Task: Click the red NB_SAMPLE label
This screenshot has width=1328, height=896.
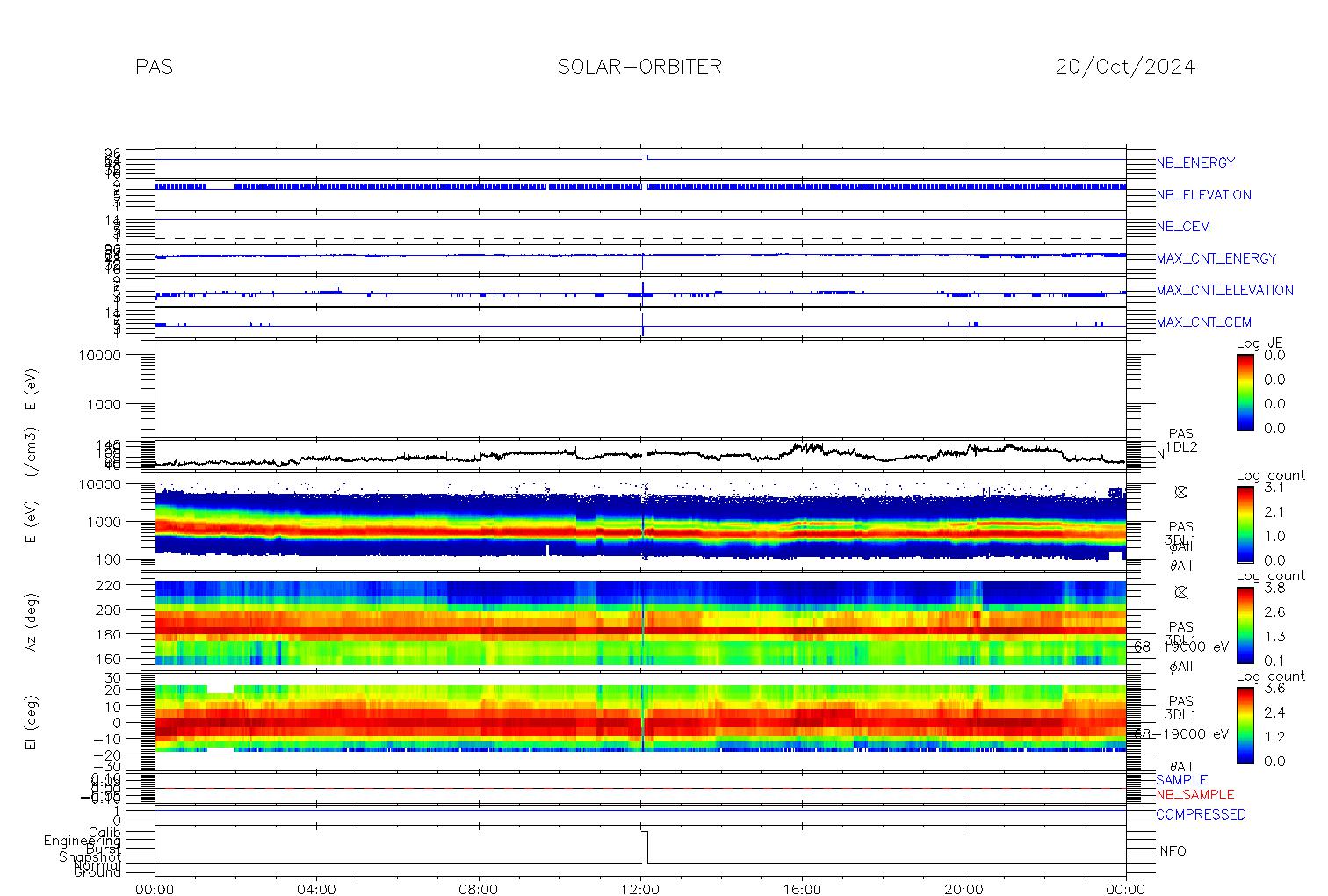Action: [x=1194, y=794]
